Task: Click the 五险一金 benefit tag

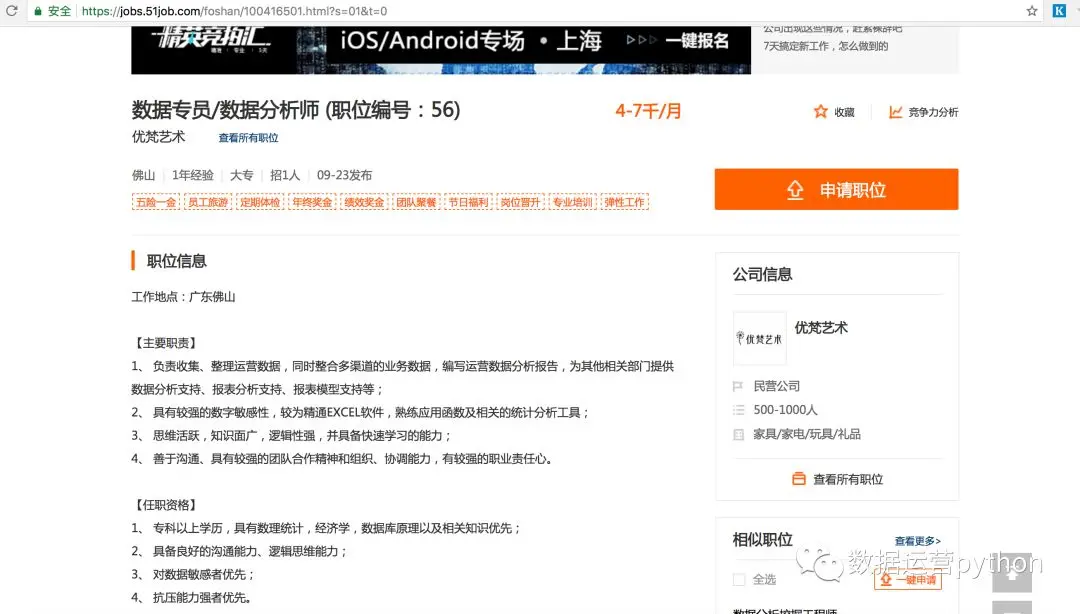Action: point(156,202)
